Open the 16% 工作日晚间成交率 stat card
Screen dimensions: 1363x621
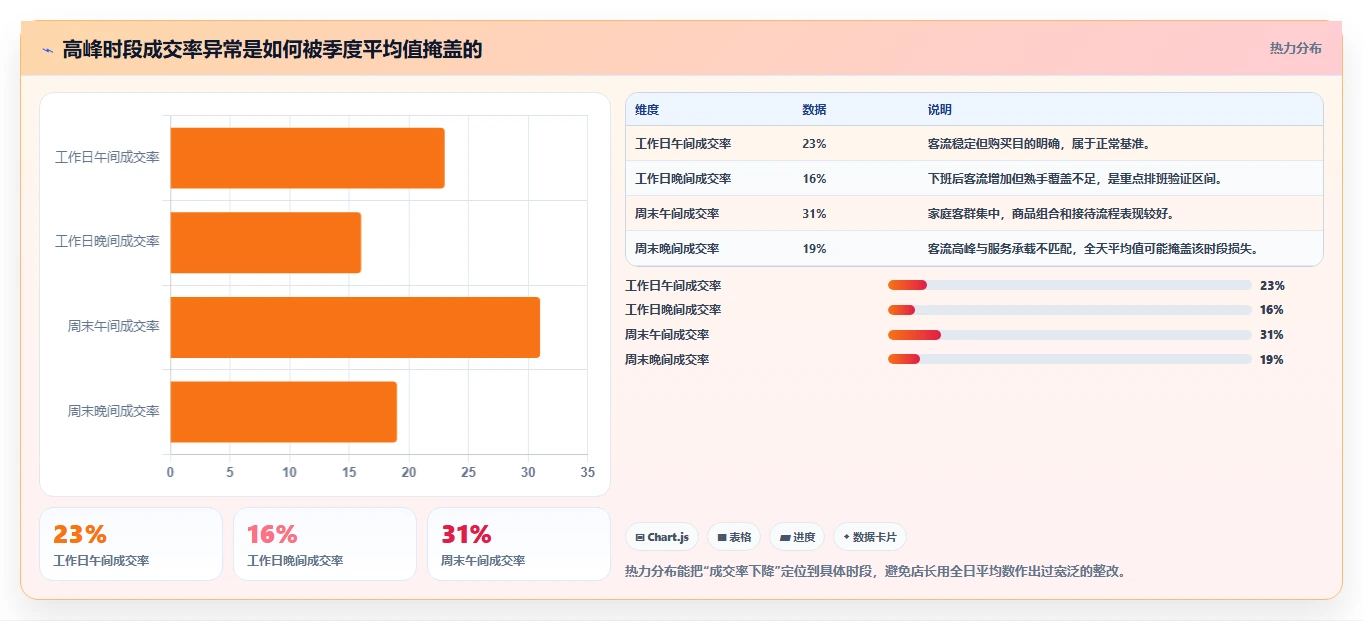click(x=324, y=544)
